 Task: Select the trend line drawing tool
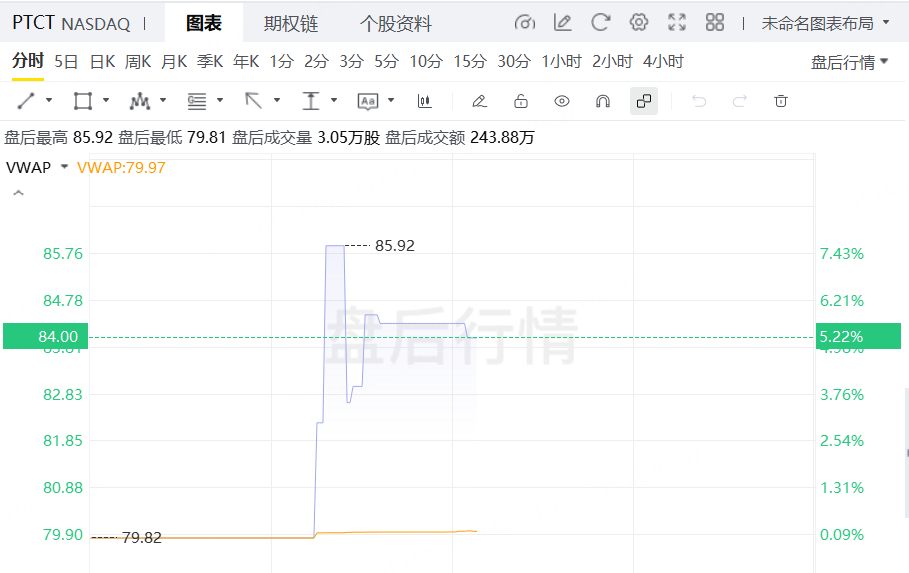[26, 101]
